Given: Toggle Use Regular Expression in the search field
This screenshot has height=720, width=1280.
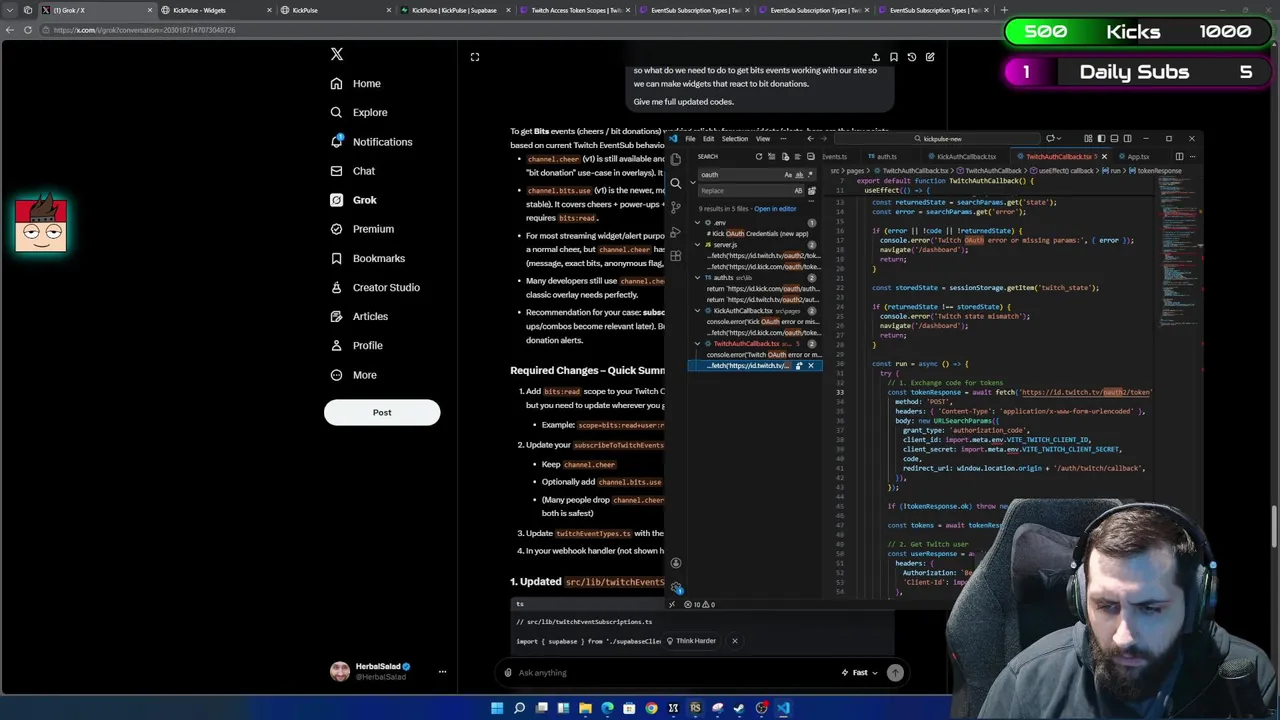Looking at the screenshot, I should (810, 174).
